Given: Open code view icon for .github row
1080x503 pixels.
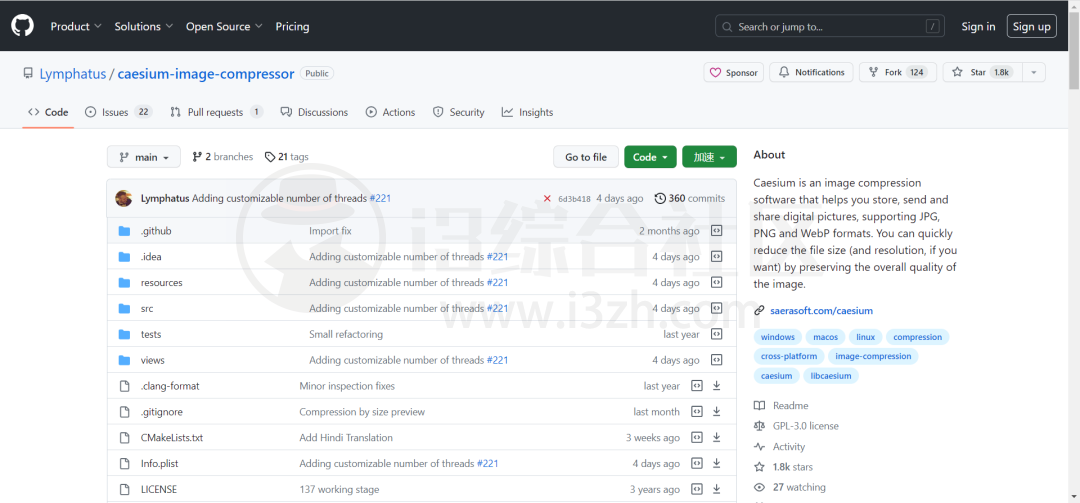Looking at the screenshot, I should [x=716, y=231].
